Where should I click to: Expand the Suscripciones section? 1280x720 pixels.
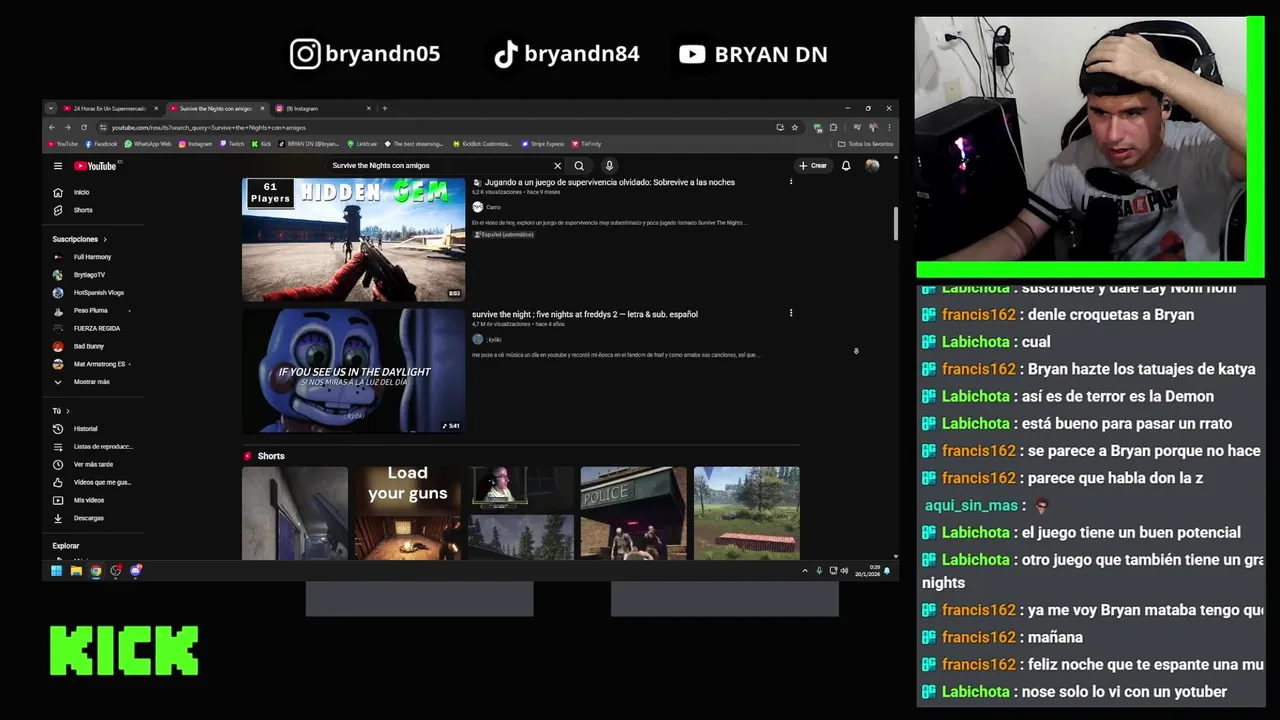click(x=79, y=239)
